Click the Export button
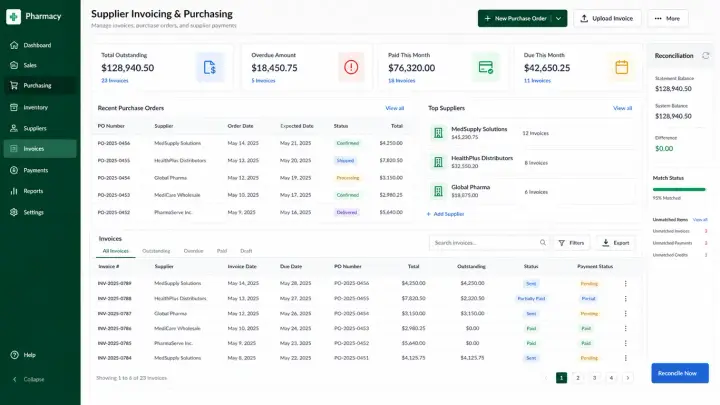Viewport: 720px width, 405px height. pyautogui.click(x=616, y=242)
